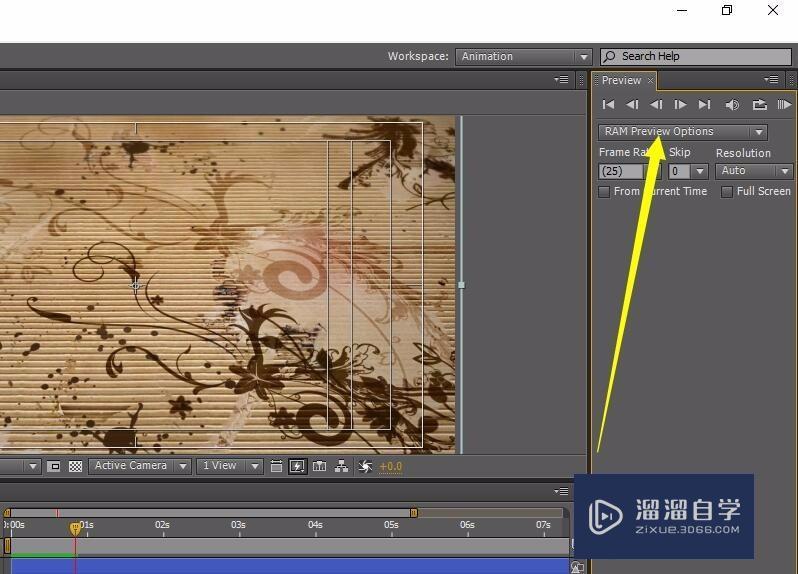Step back one frame in Preview
798x574 pixels.
point(632,104)
